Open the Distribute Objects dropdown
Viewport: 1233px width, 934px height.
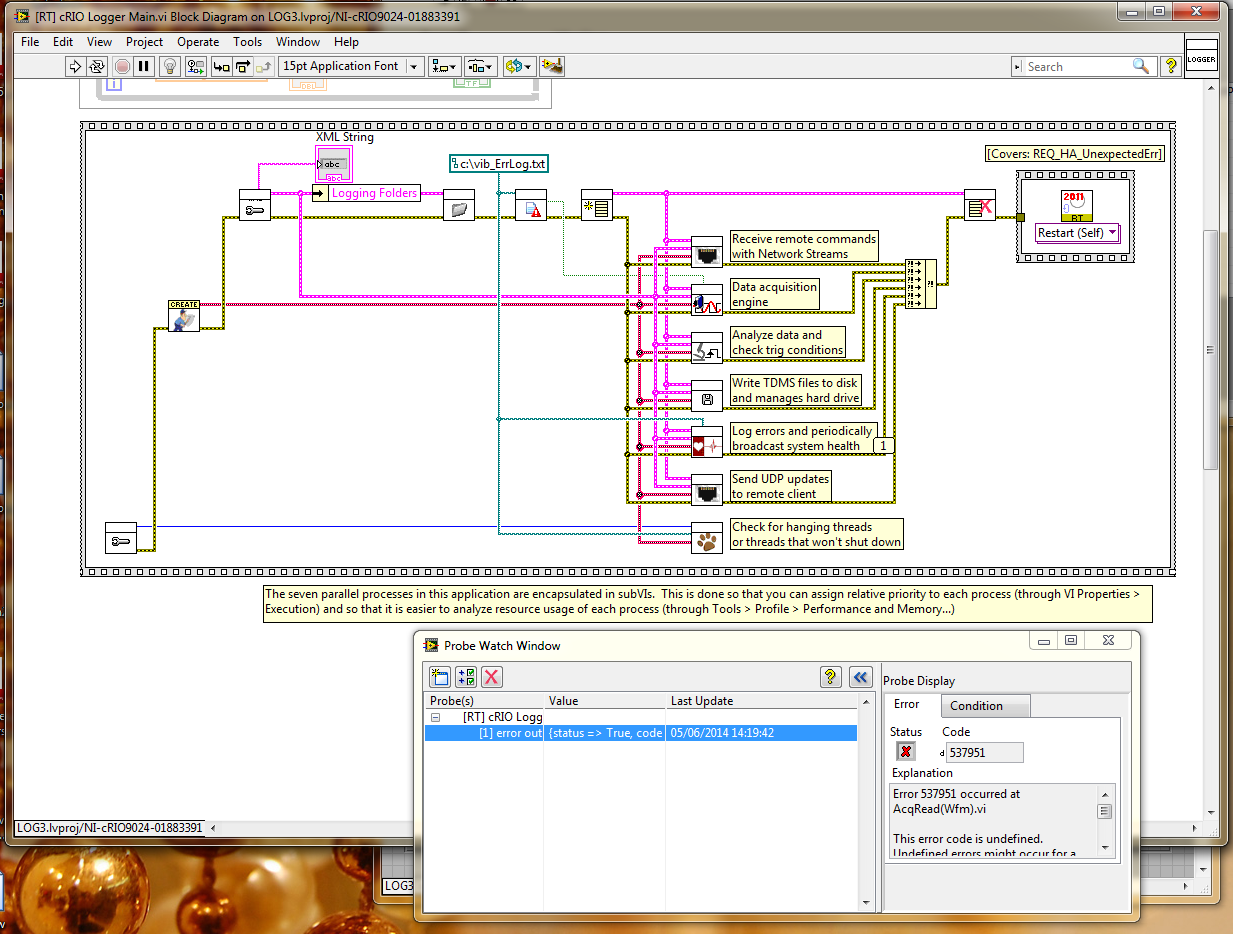click(480, 67)
